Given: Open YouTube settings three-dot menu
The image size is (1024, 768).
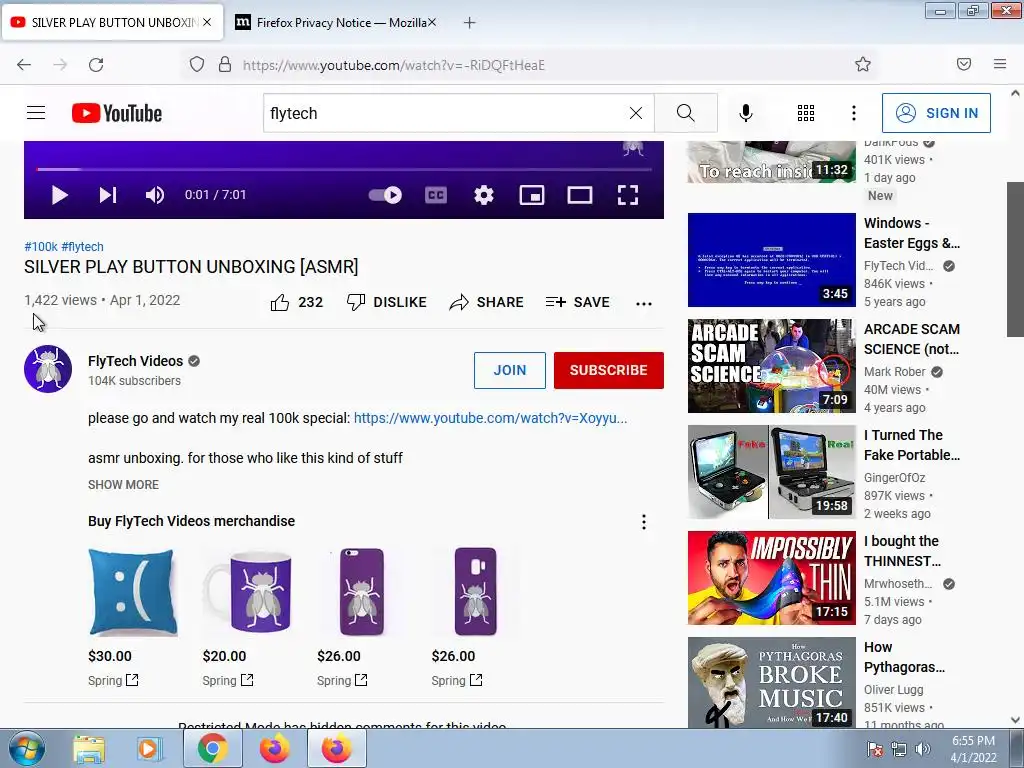Looking at the screenshot, I should tap(854, 113).
